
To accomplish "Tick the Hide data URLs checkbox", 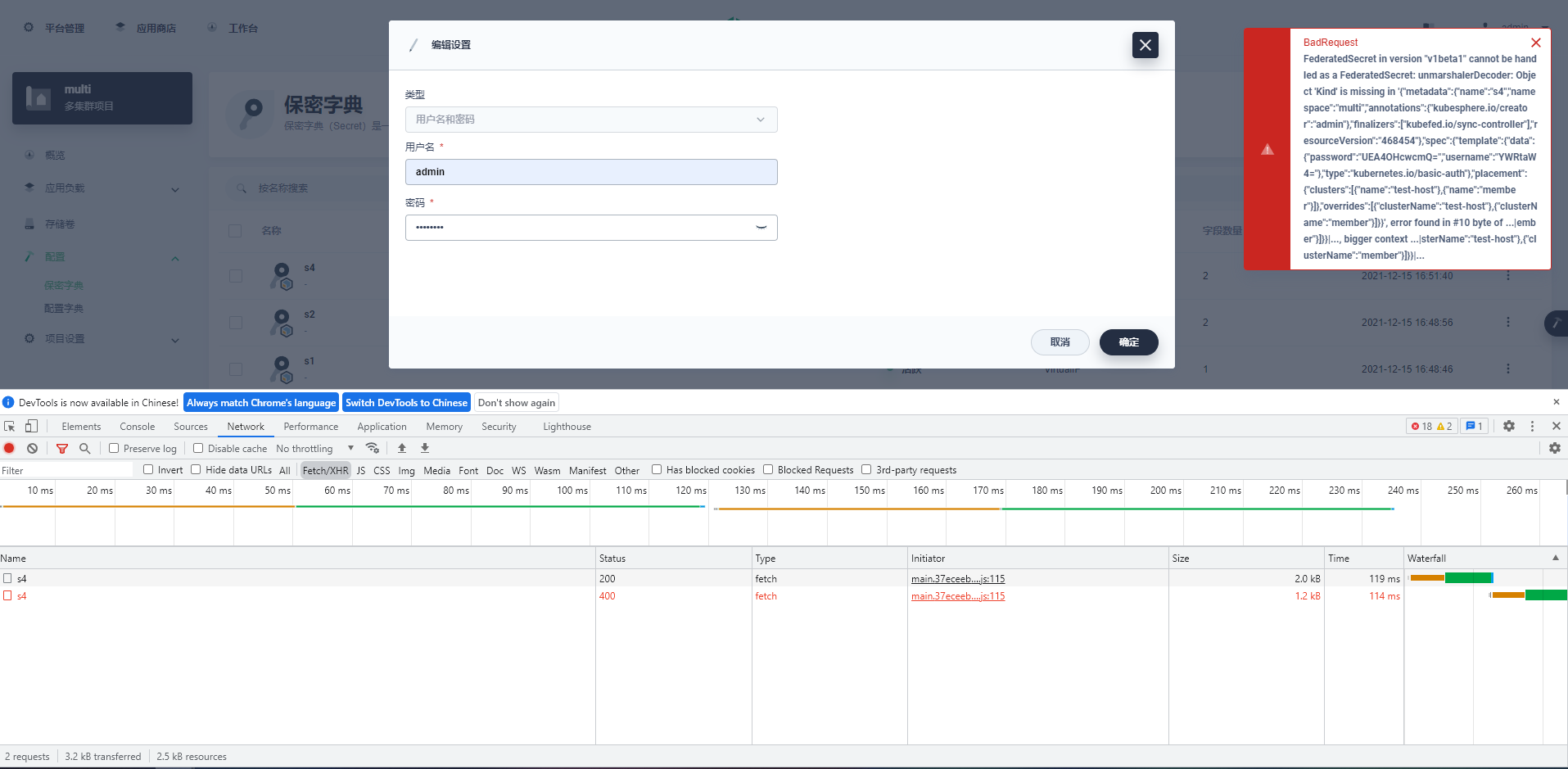I will (x=196, y=469).
